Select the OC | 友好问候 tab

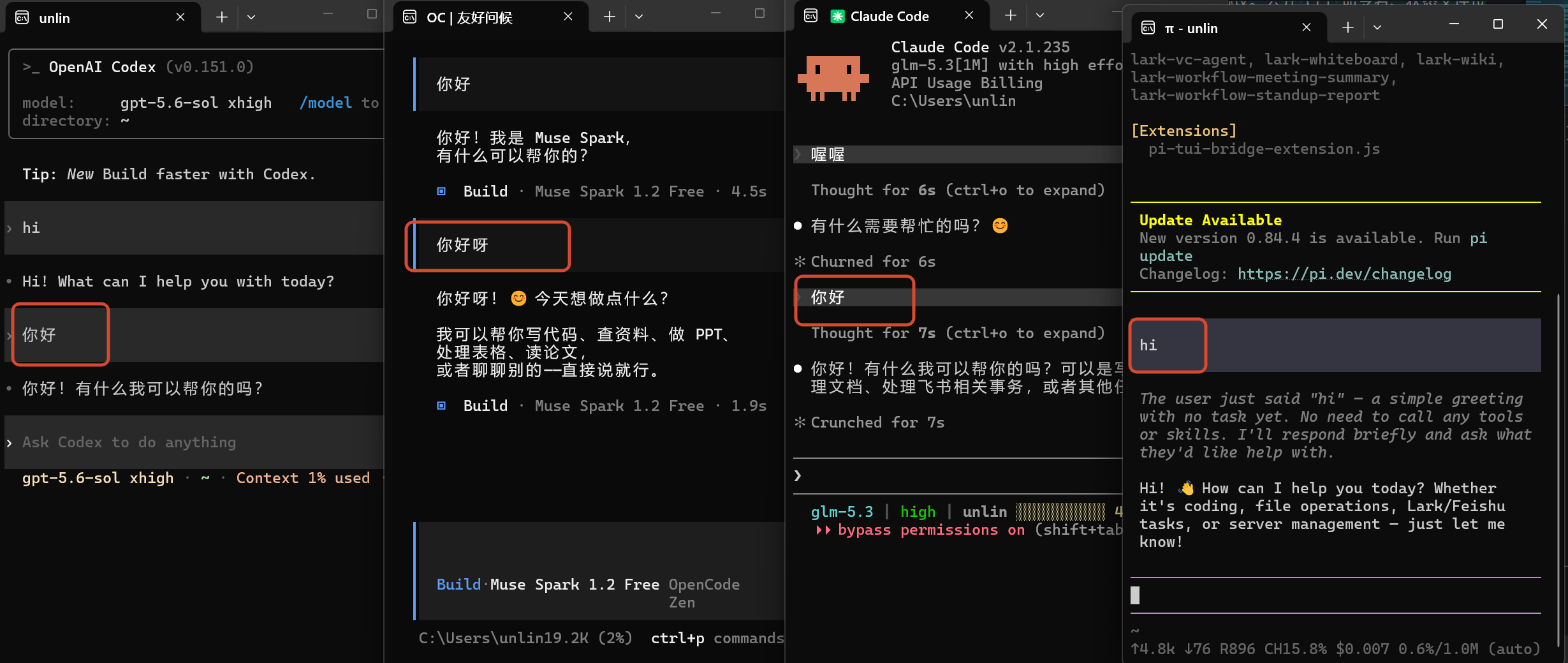pyautogui.click(x=491, y=17)
